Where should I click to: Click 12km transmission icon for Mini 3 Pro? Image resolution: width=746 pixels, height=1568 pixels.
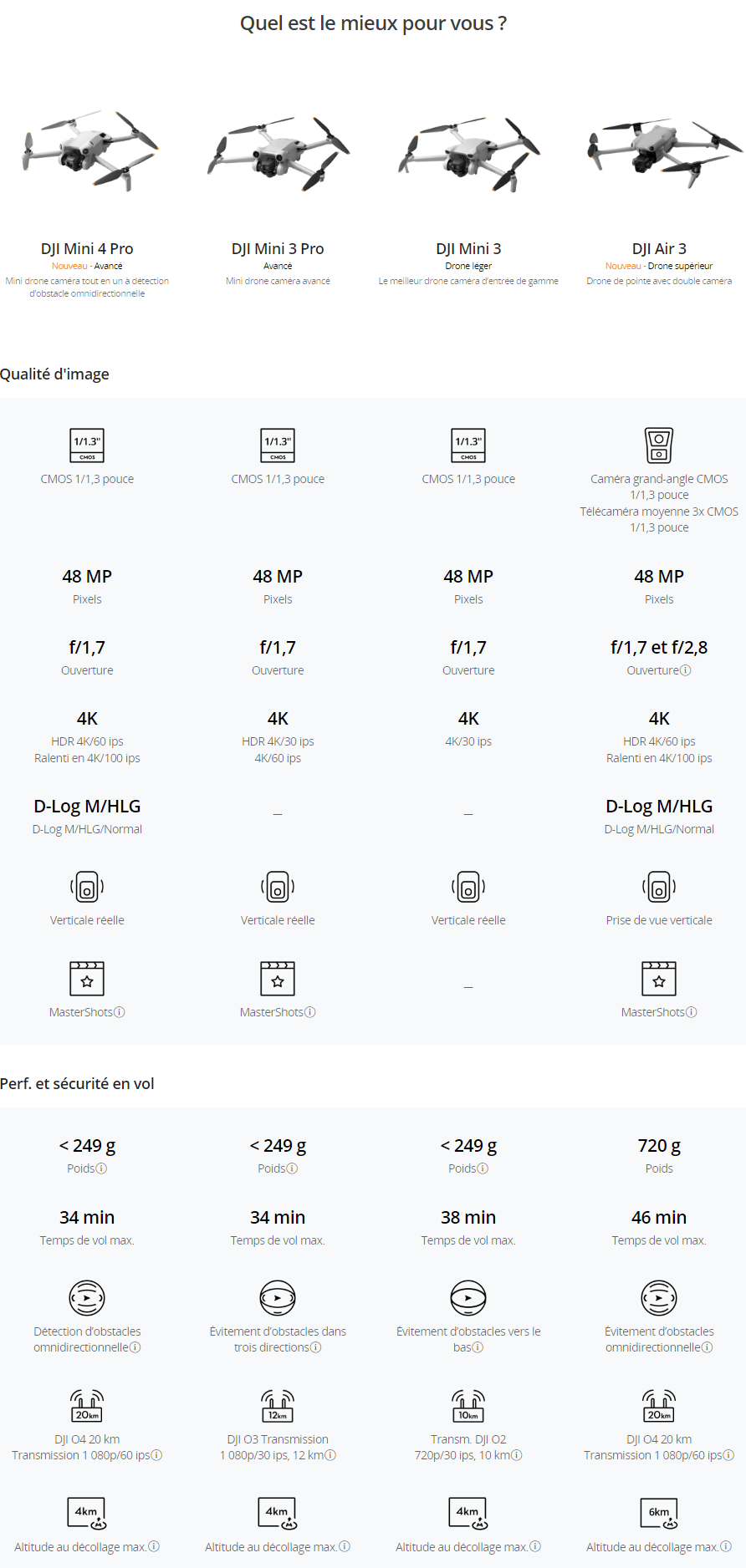click(x=278, y=1406)
